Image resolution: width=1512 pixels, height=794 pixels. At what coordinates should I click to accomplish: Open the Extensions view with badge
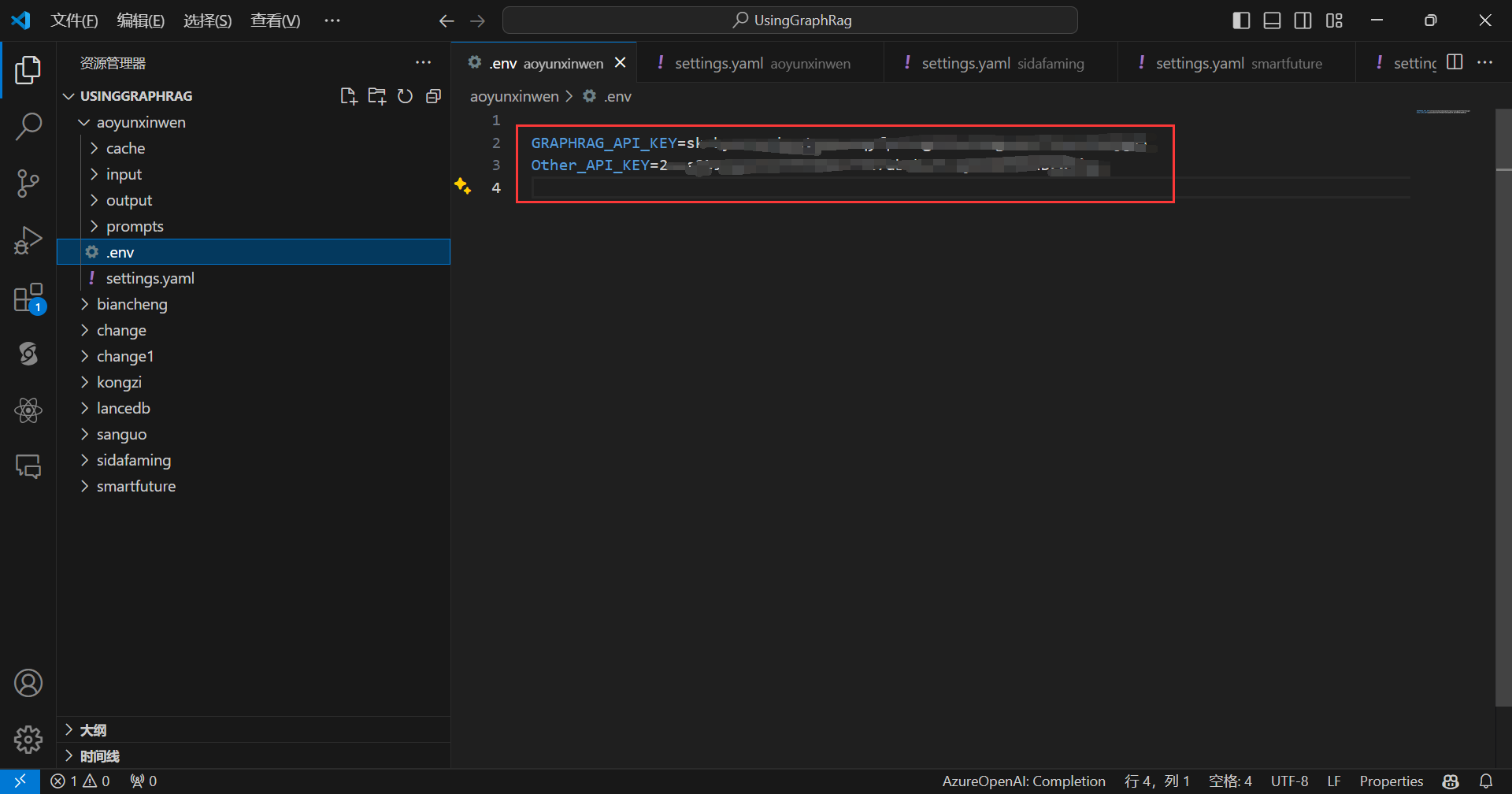28,298
